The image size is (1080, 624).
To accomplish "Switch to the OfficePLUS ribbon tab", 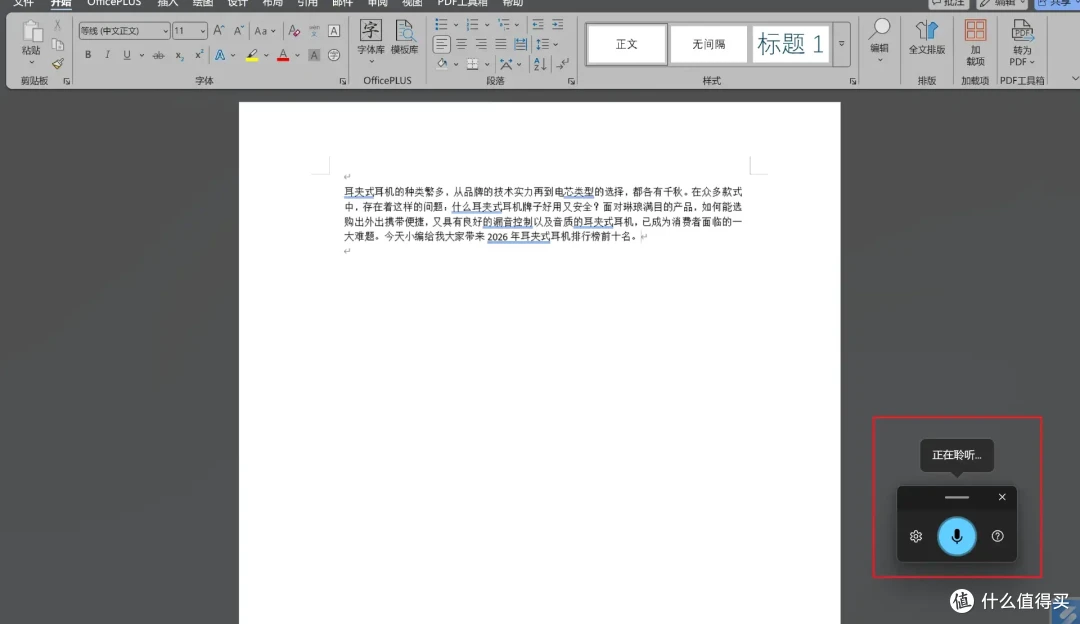I will pyautogui.click(x=114, y=3).
